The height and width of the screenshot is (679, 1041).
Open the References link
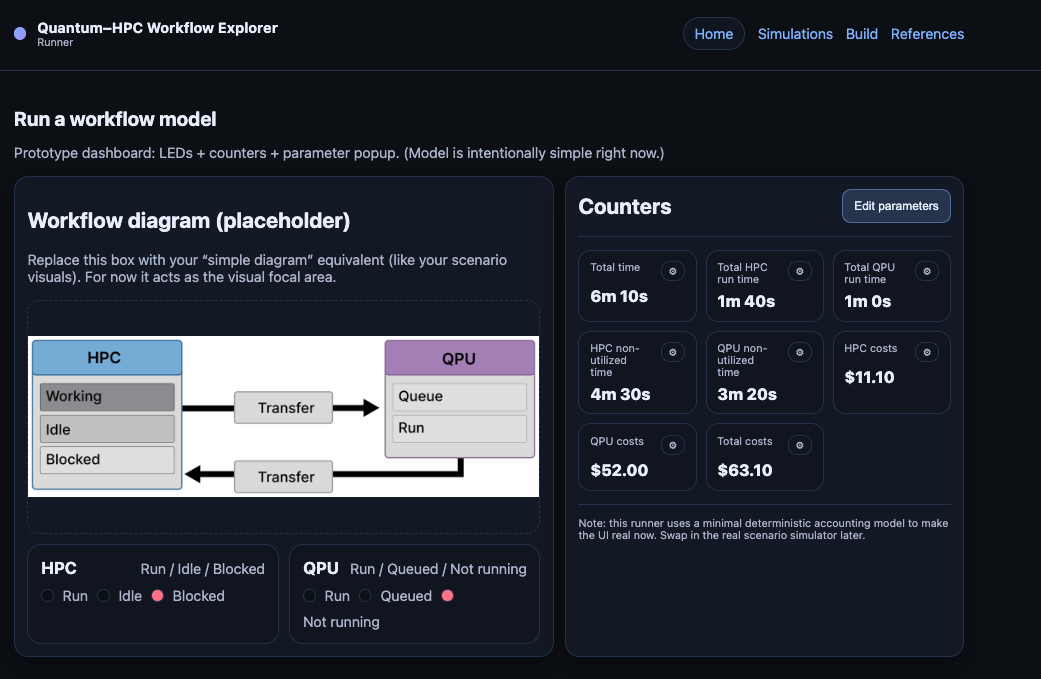click(x=927, y=33)
